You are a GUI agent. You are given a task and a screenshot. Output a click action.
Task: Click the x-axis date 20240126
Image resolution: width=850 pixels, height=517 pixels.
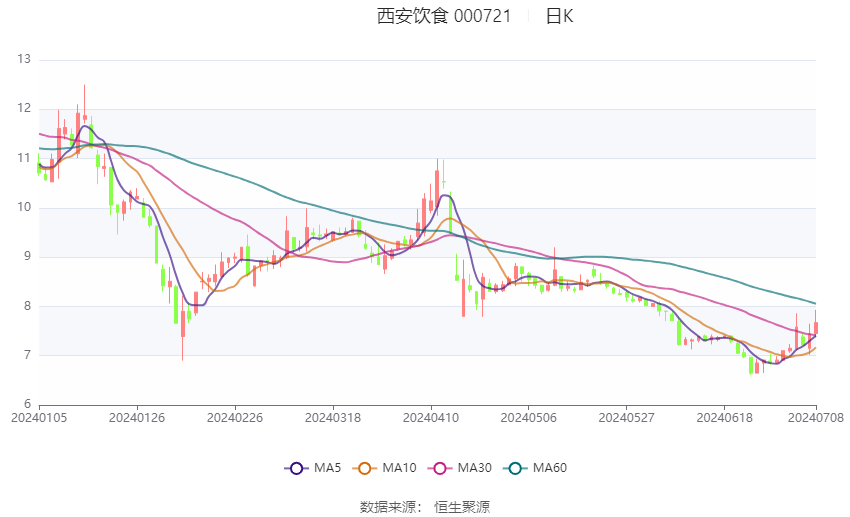click(x=137, y=418)
